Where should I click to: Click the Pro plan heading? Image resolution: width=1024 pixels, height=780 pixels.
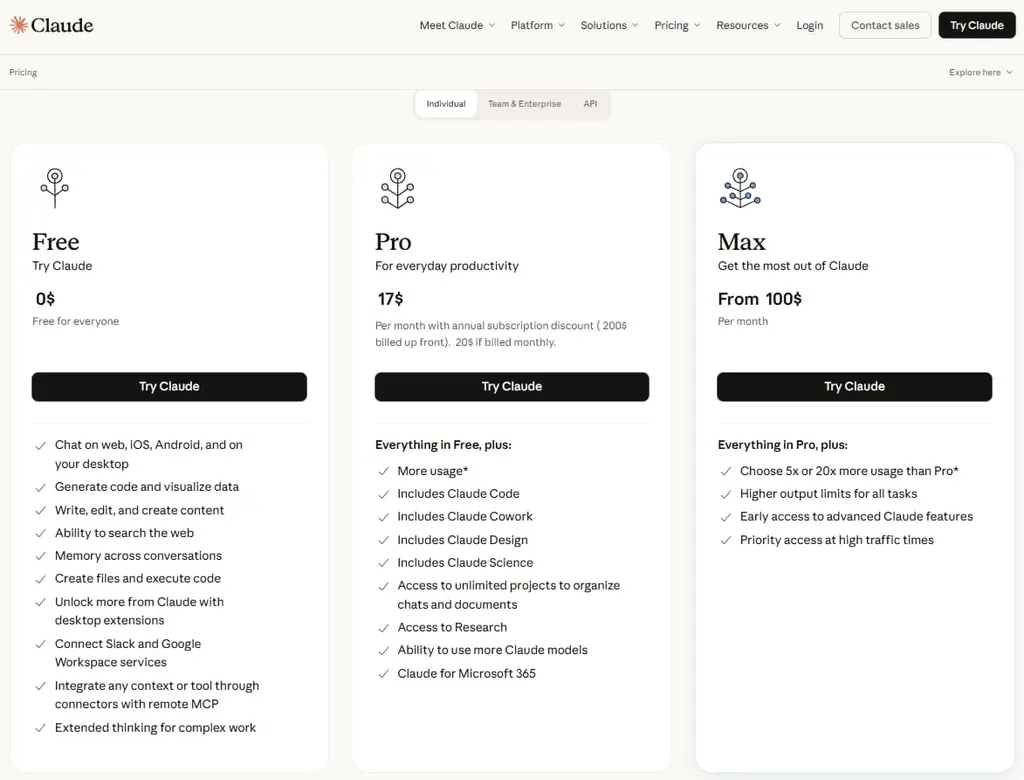[x=393, y=242]
